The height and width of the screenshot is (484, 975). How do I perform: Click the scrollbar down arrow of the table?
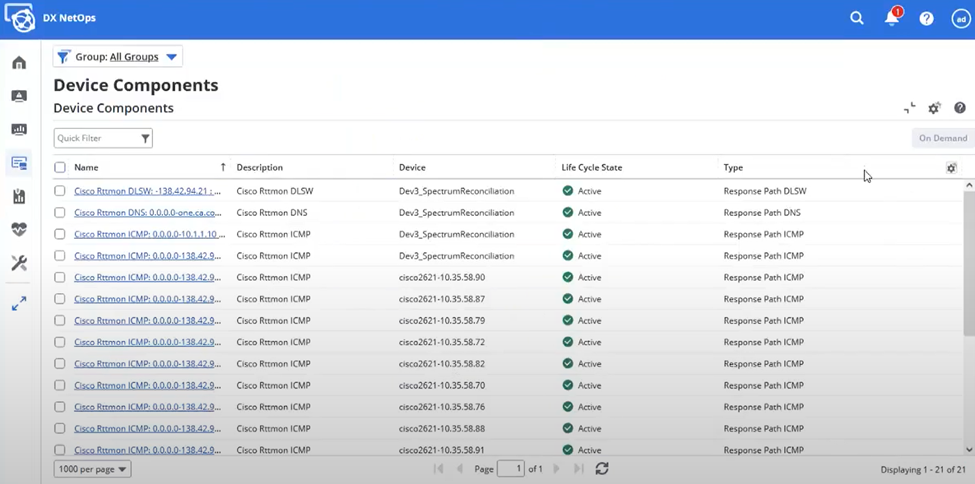(x=969, y=449)
